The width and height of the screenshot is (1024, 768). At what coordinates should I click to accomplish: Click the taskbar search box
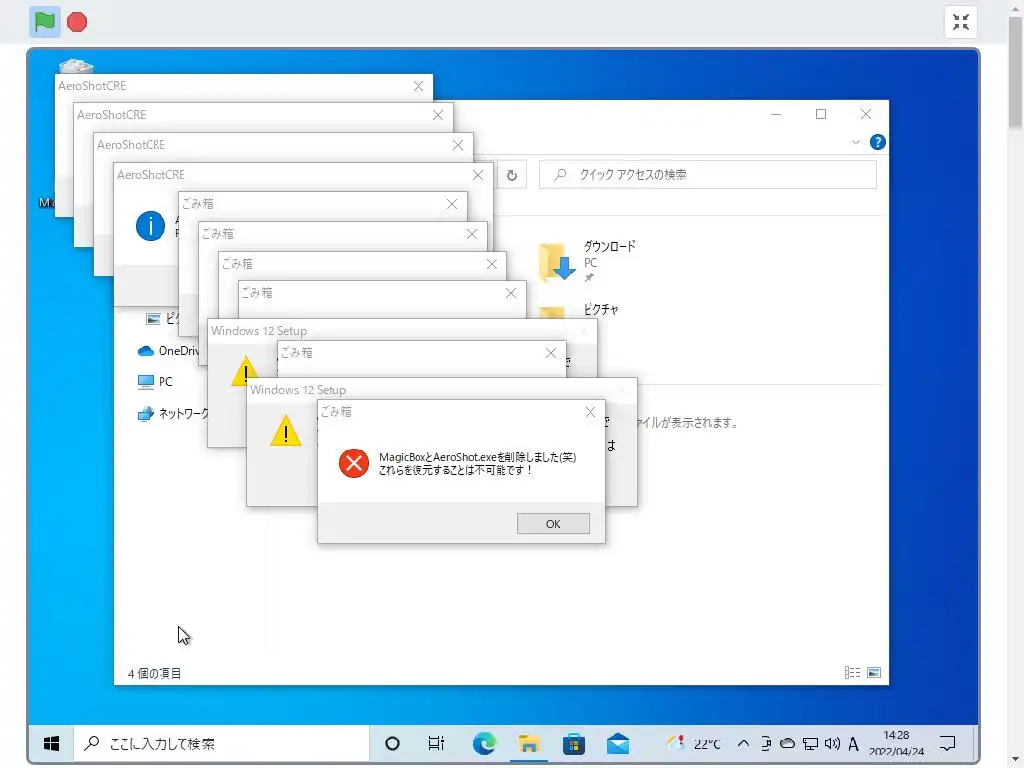(x=221, y=743)
